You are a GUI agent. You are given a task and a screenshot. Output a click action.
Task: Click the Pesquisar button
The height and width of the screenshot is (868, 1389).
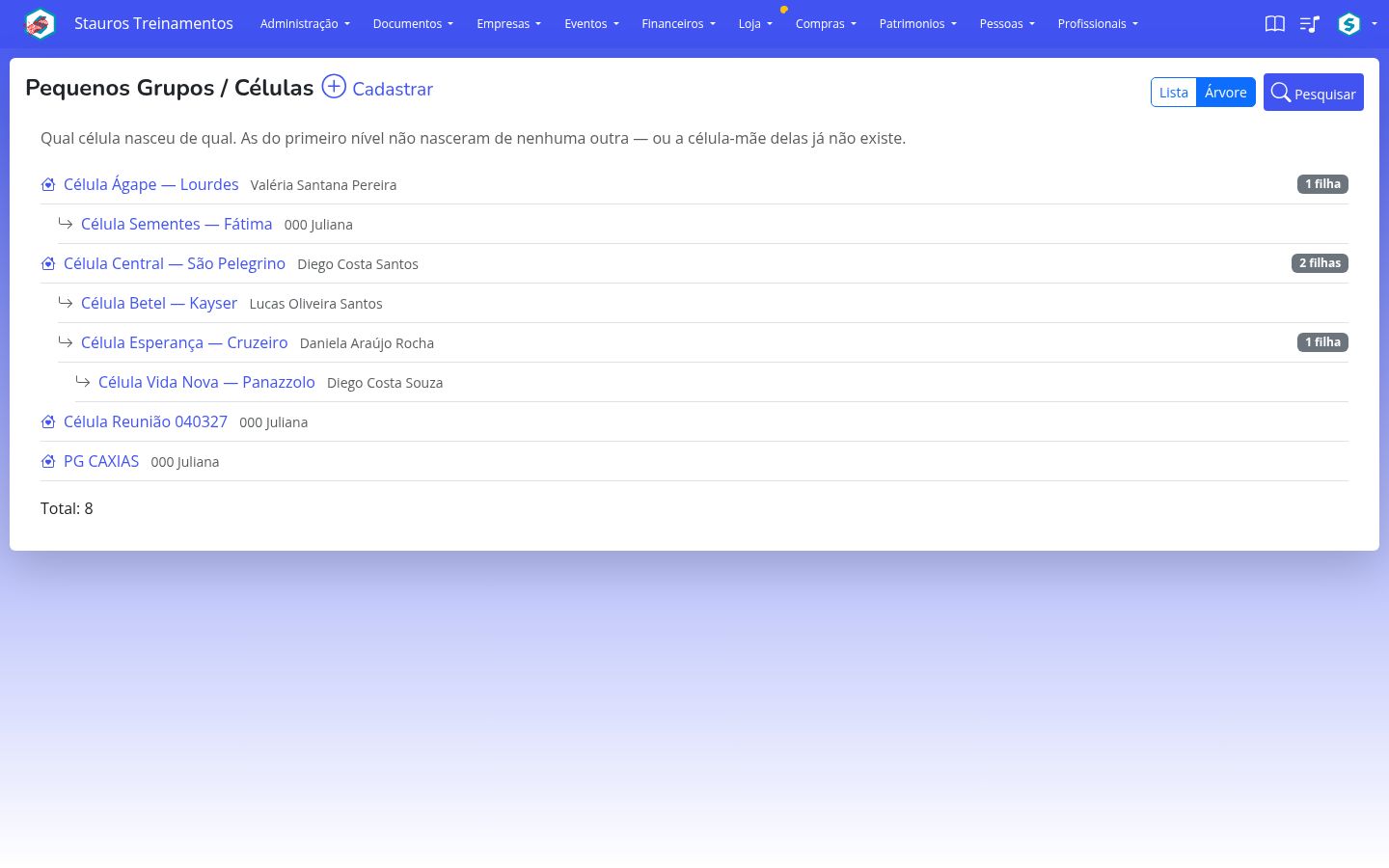pos(1313,93)
